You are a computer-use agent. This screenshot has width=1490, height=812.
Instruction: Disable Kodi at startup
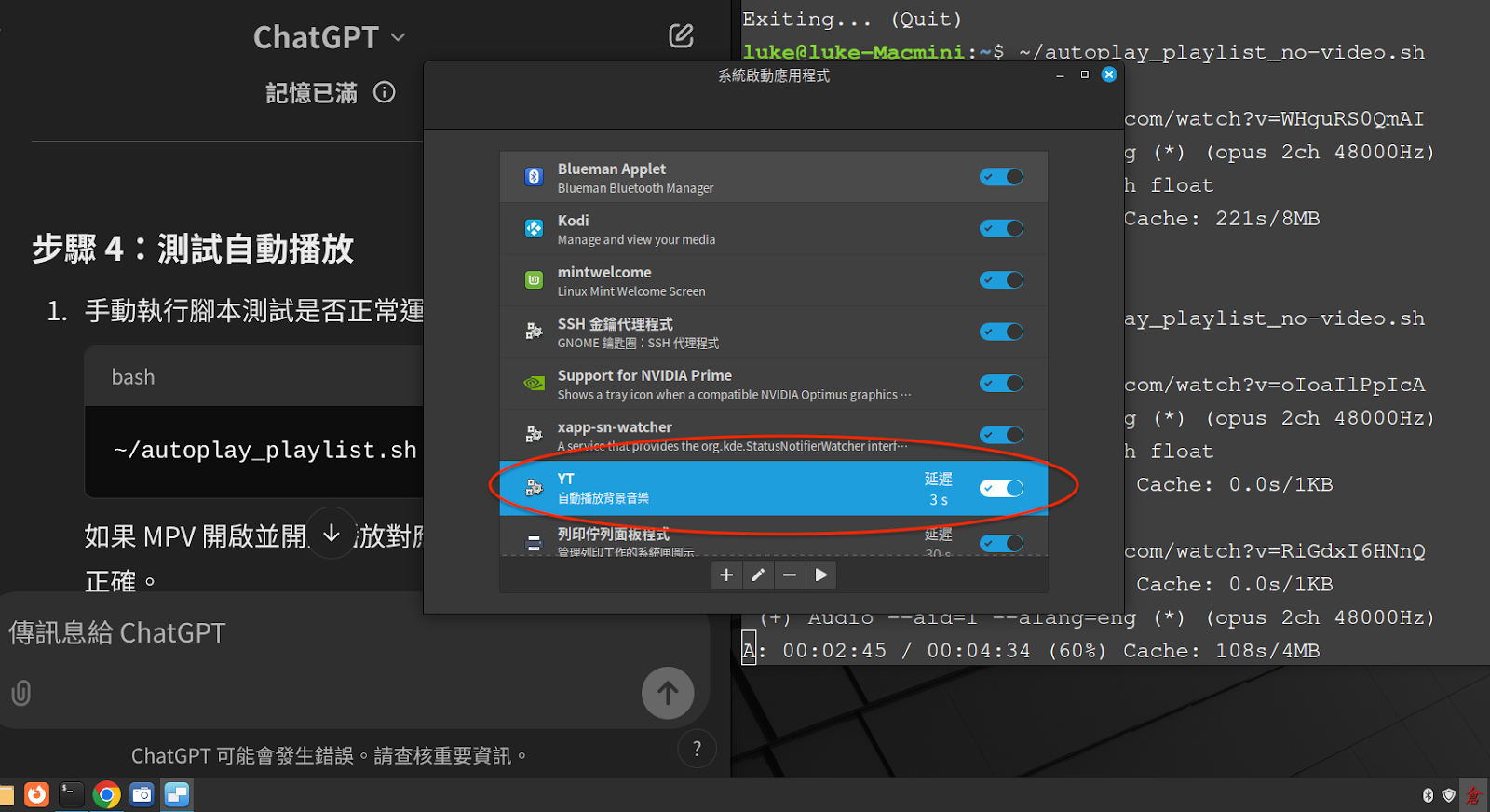(1001, 228)
